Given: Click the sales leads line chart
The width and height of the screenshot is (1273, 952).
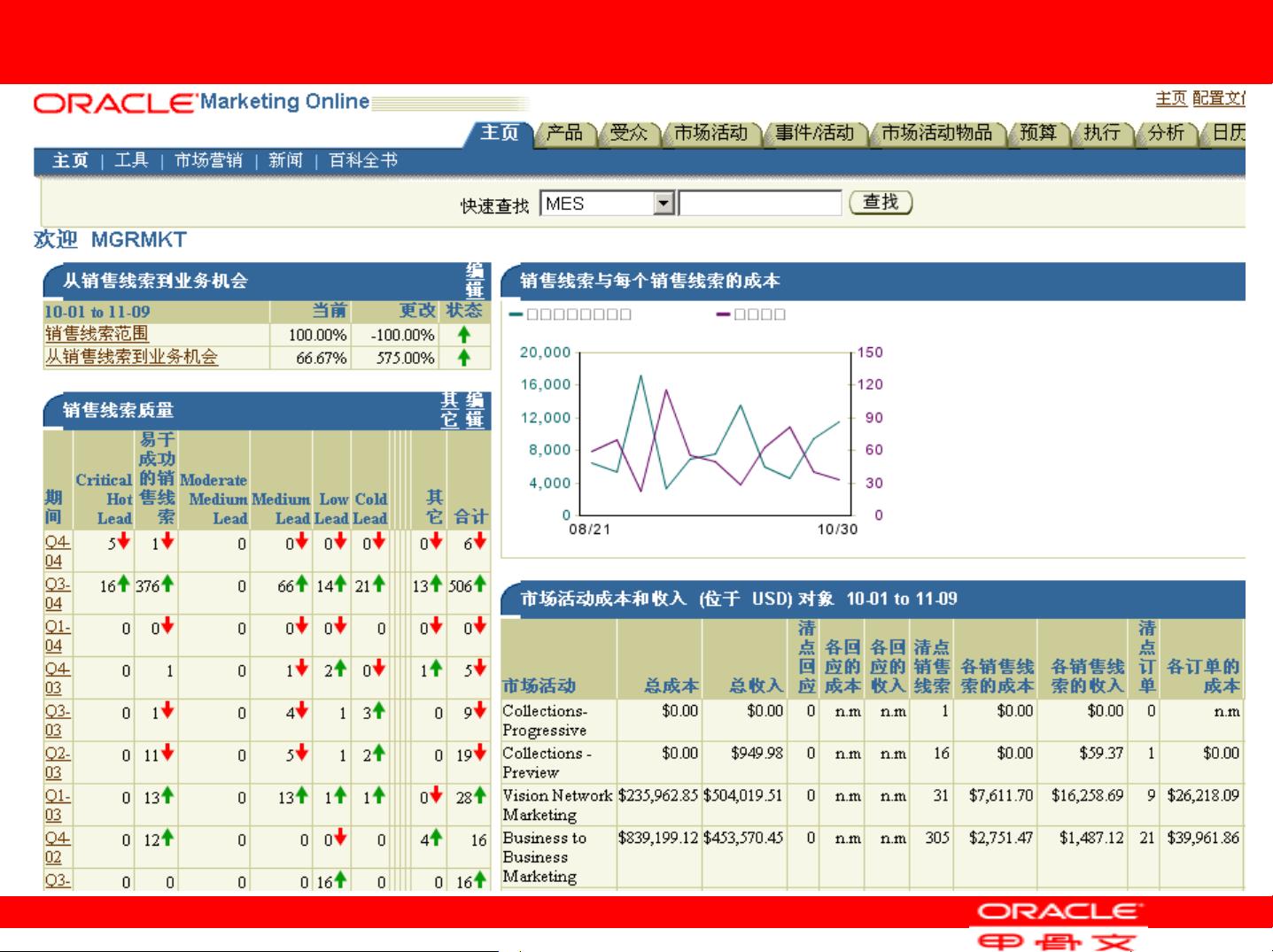Looking at the screenshot, I should 714,433.
